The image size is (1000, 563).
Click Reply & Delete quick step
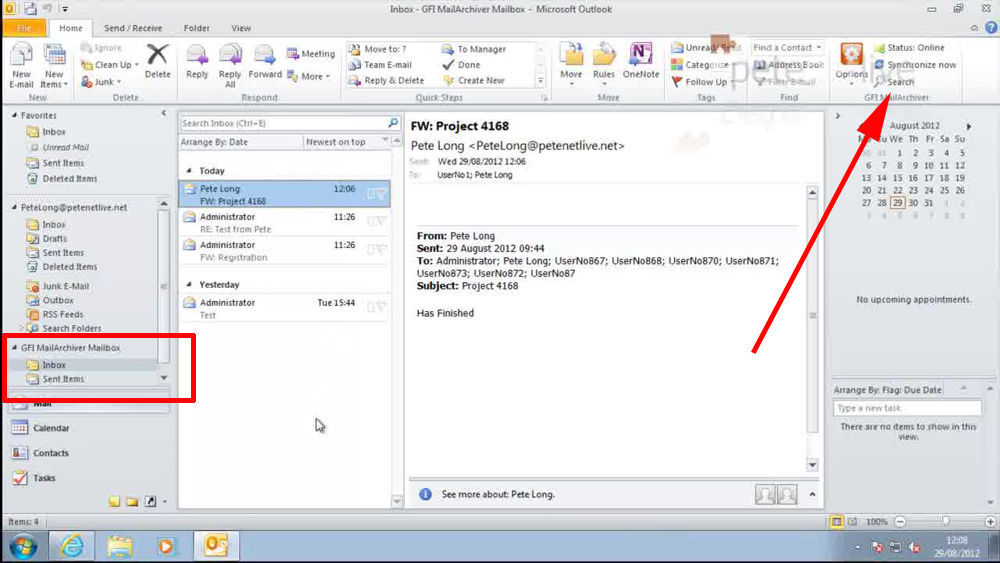click(x=386, y=80)
